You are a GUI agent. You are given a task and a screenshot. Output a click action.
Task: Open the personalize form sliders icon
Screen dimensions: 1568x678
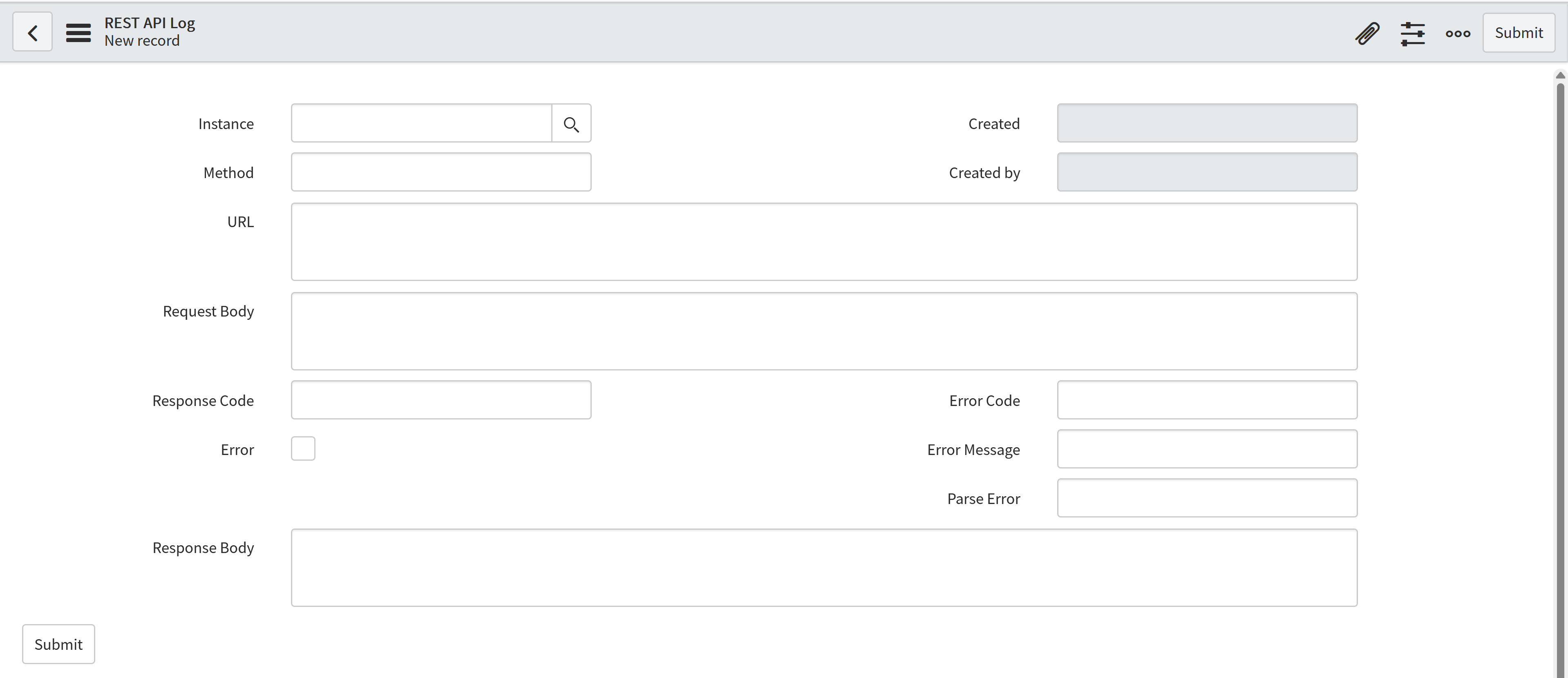pos(1412,33)
